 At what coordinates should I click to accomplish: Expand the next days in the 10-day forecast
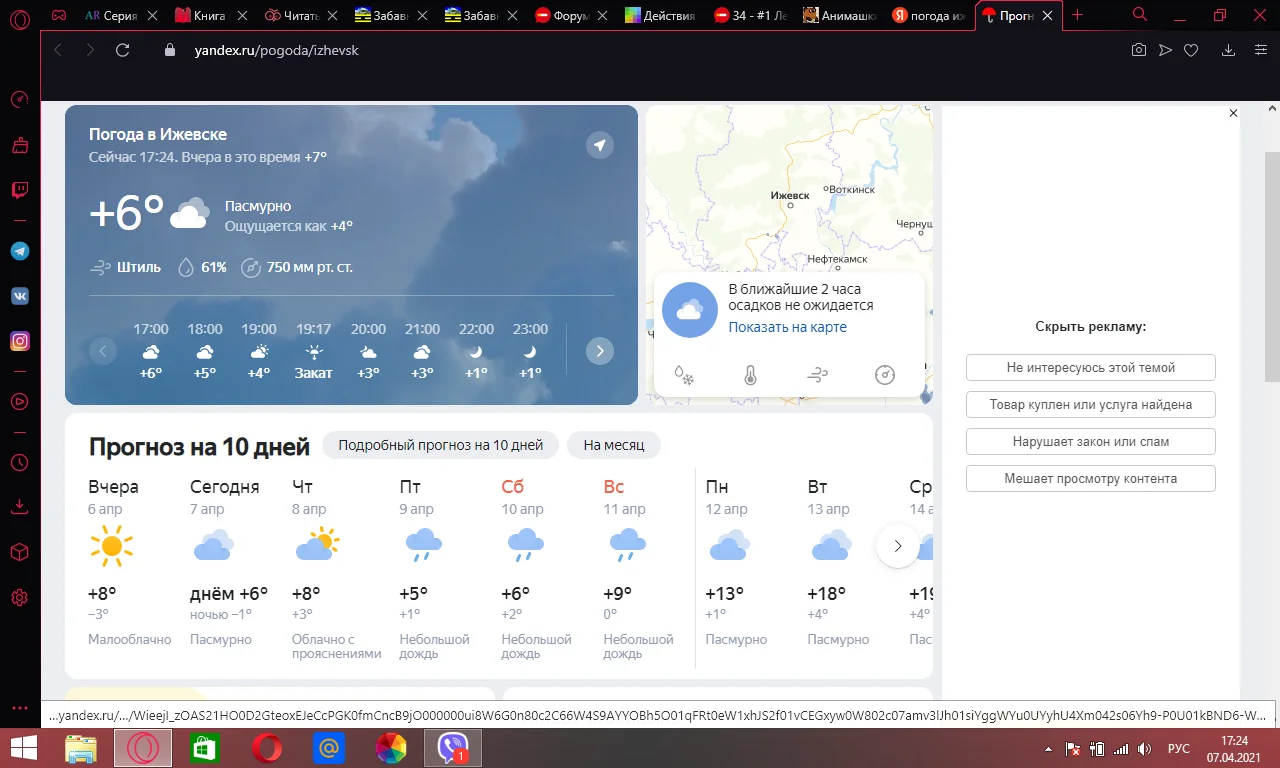coord(897,546)
